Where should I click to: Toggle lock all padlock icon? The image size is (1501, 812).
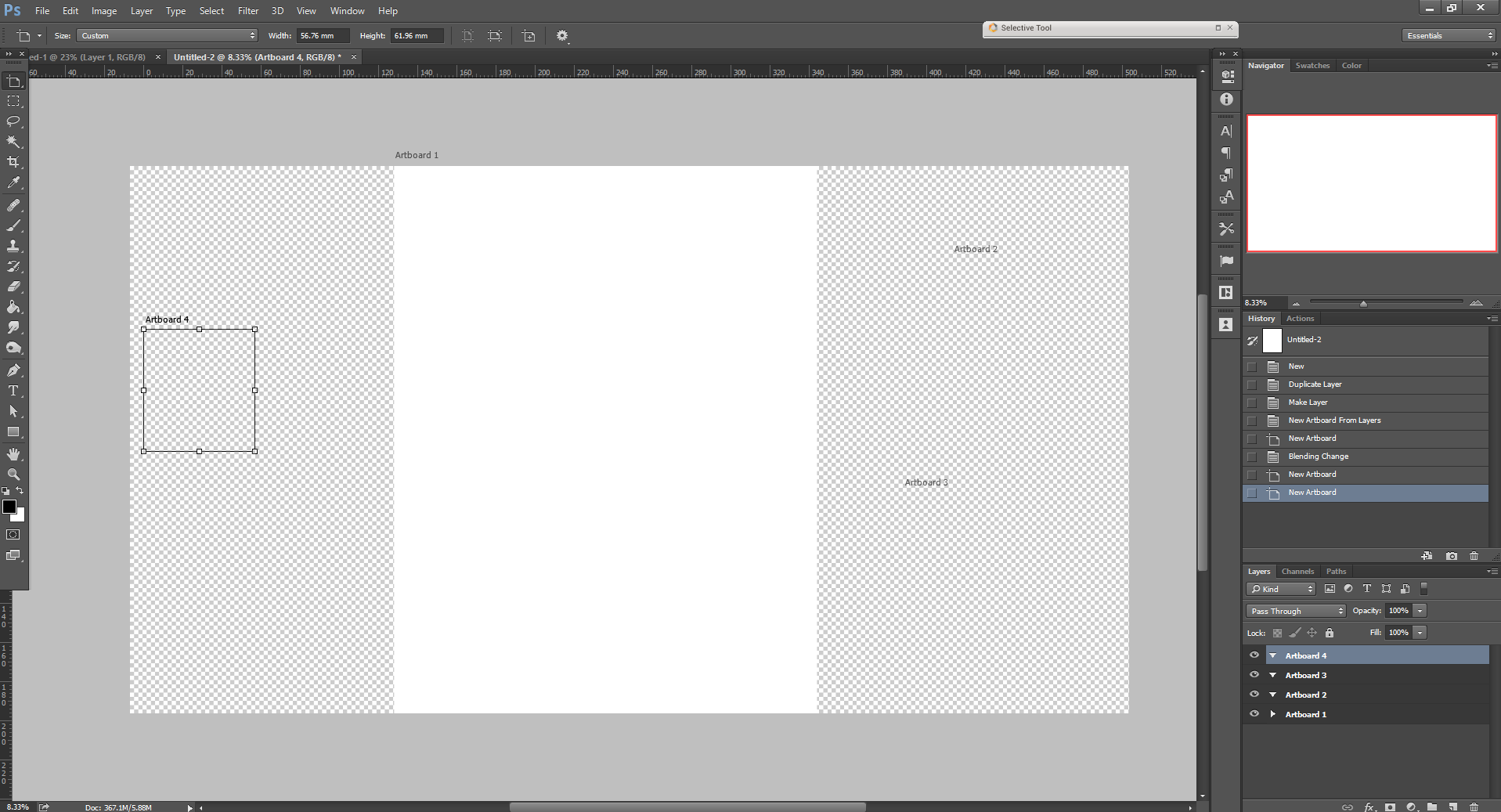coord(1330,633)
